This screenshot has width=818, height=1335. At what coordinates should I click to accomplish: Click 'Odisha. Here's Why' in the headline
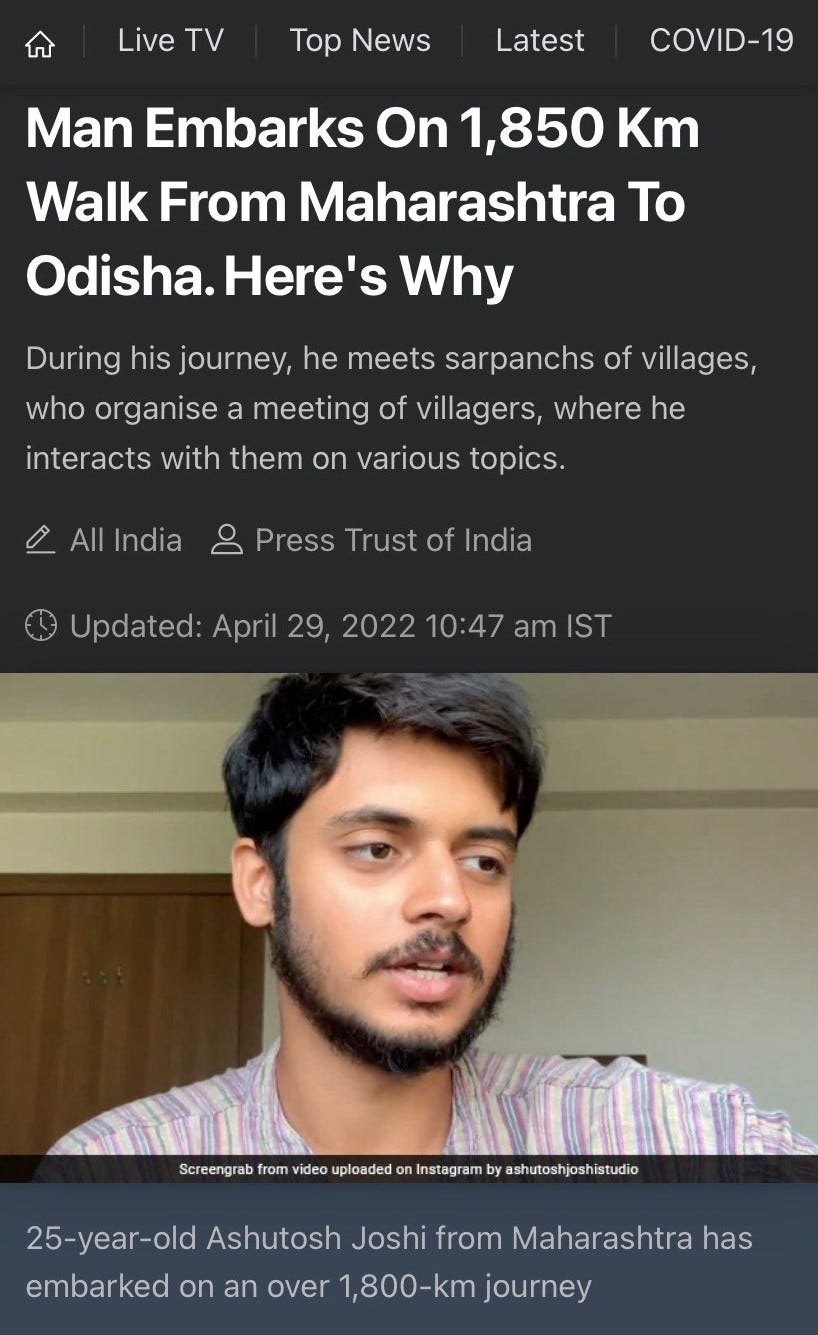coord(269,277)
